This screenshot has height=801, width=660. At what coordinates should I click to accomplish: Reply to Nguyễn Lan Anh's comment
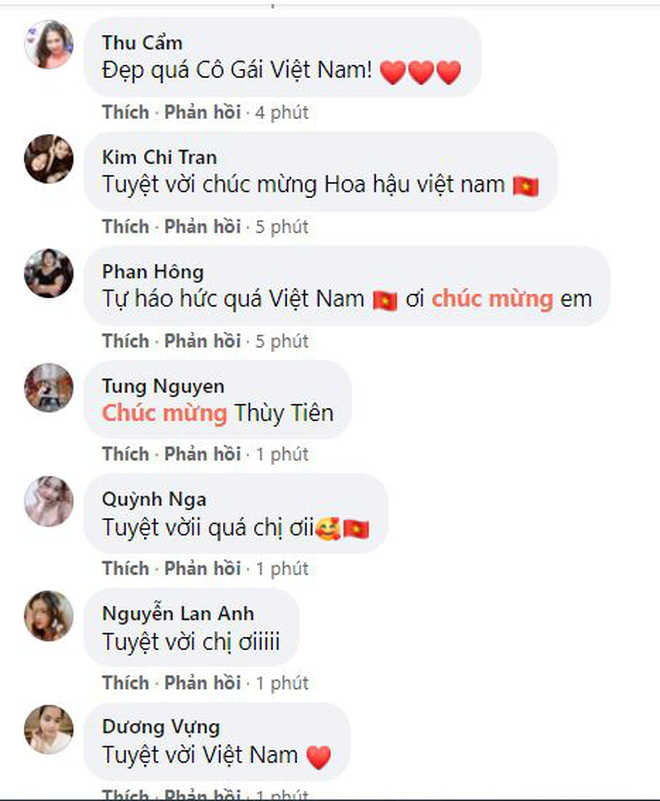(202, 682)
